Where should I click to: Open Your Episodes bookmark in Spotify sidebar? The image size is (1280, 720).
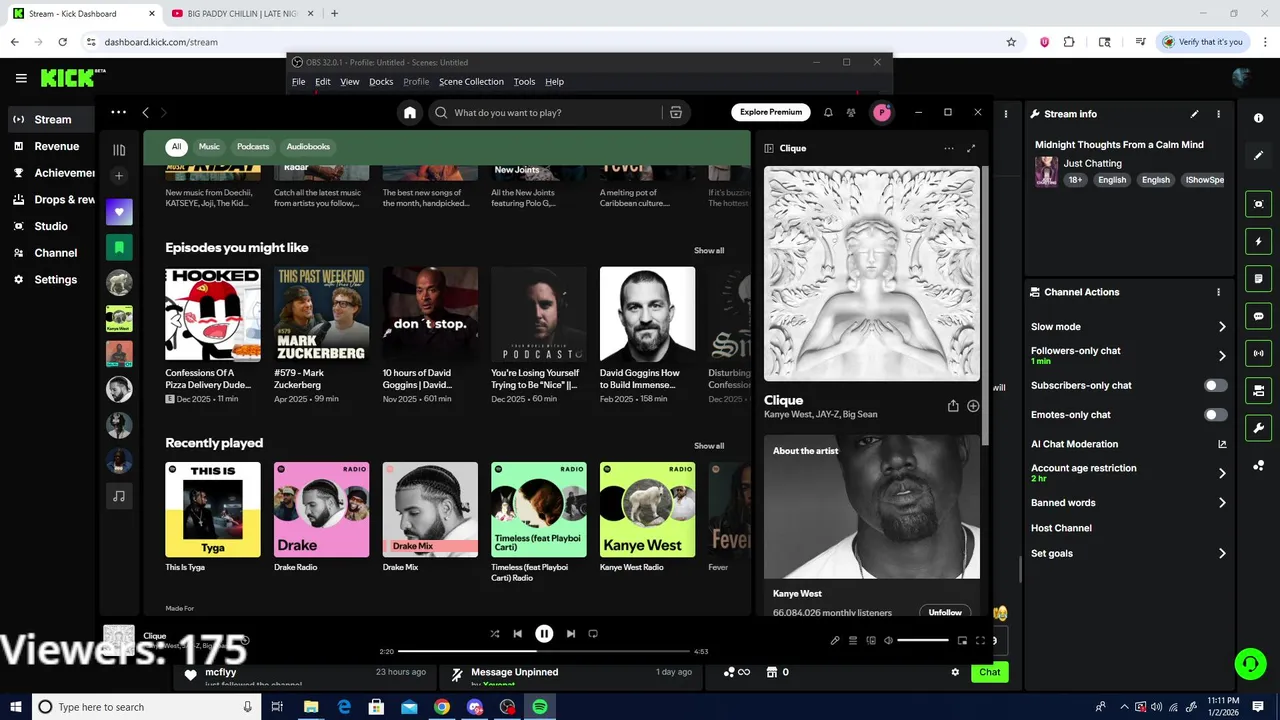tap(119, 247)
